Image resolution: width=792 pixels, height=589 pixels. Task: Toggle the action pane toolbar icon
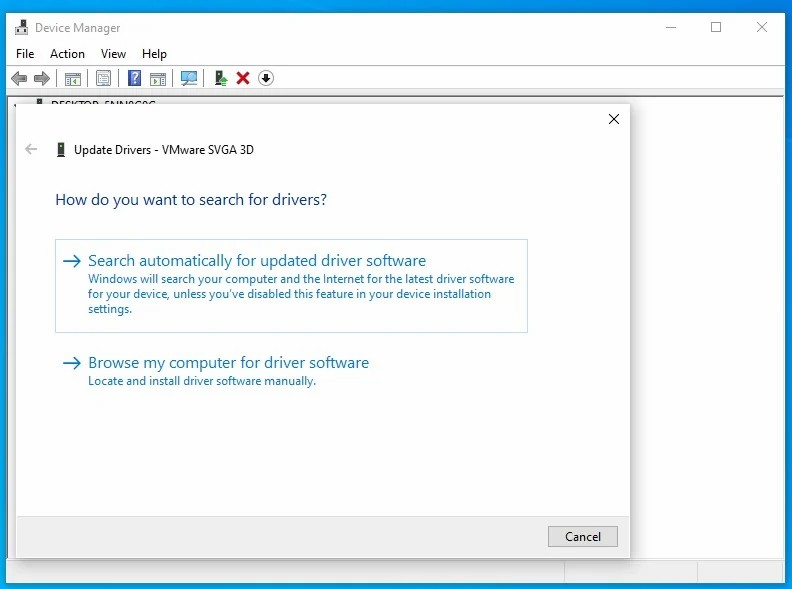point(158,79)
